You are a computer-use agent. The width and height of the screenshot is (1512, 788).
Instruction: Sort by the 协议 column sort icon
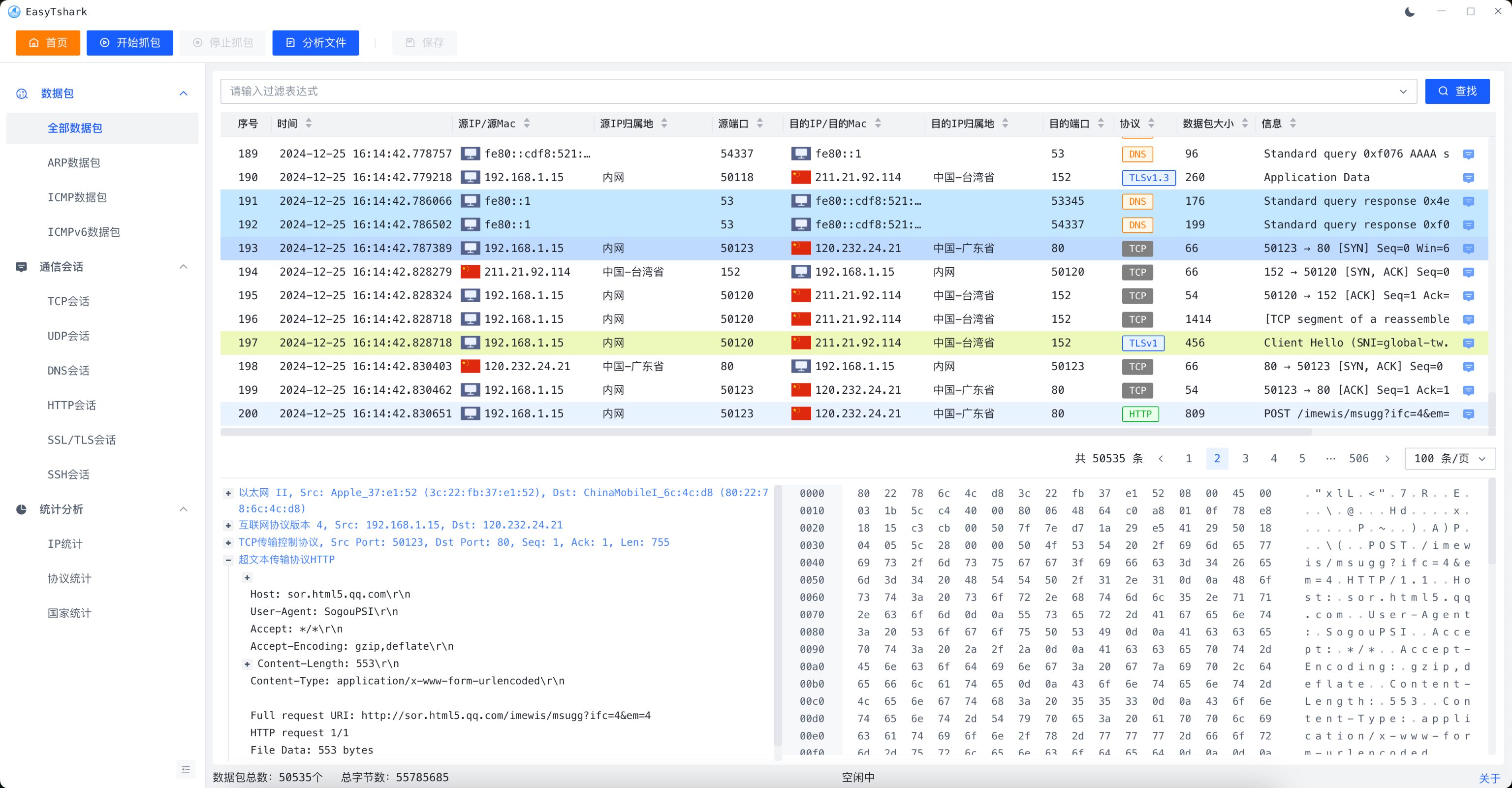(1151, 123)
